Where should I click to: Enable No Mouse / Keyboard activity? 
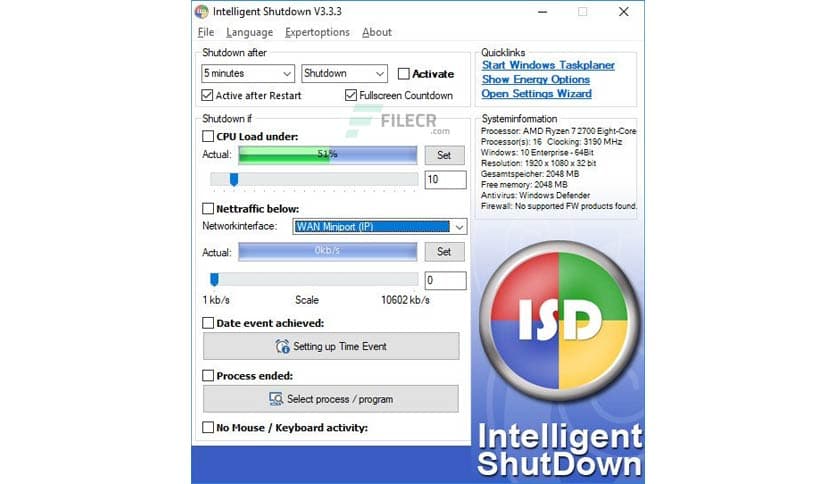pyautogui.click(x=208, y=427)
